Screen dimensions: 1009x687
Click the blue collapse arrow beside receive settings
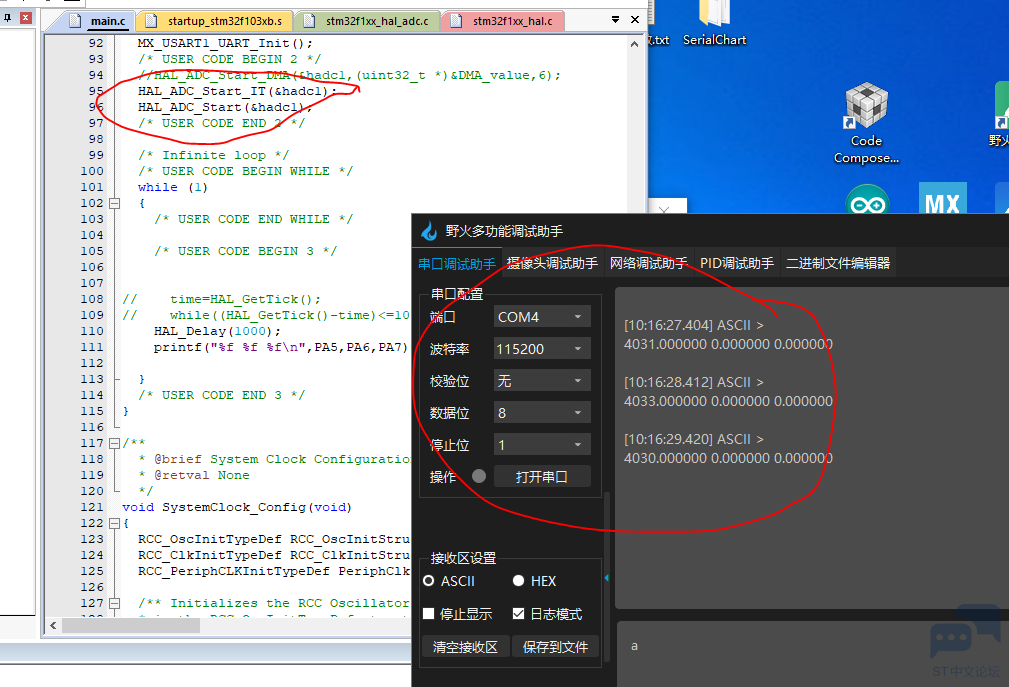(x=607, y=578)
